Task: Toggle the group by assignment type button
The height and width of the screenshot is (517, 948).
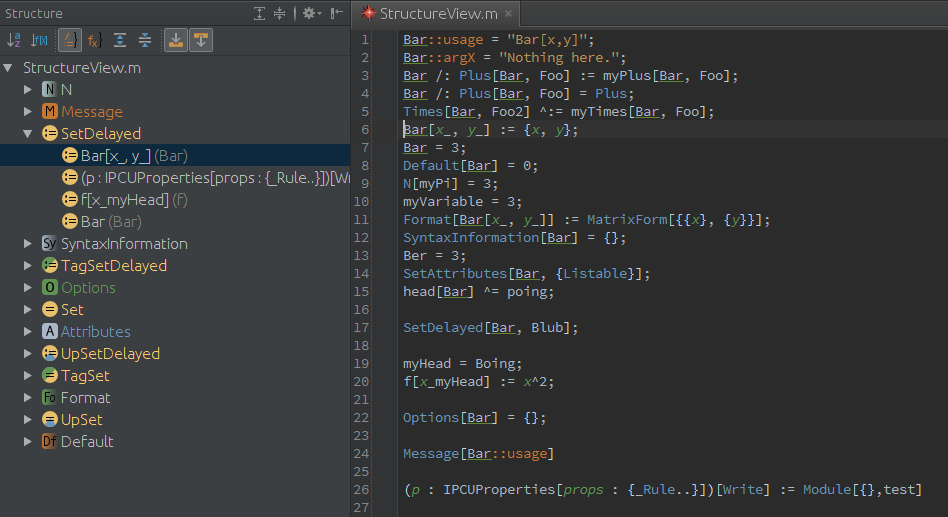Action: (x=69, y=40)
